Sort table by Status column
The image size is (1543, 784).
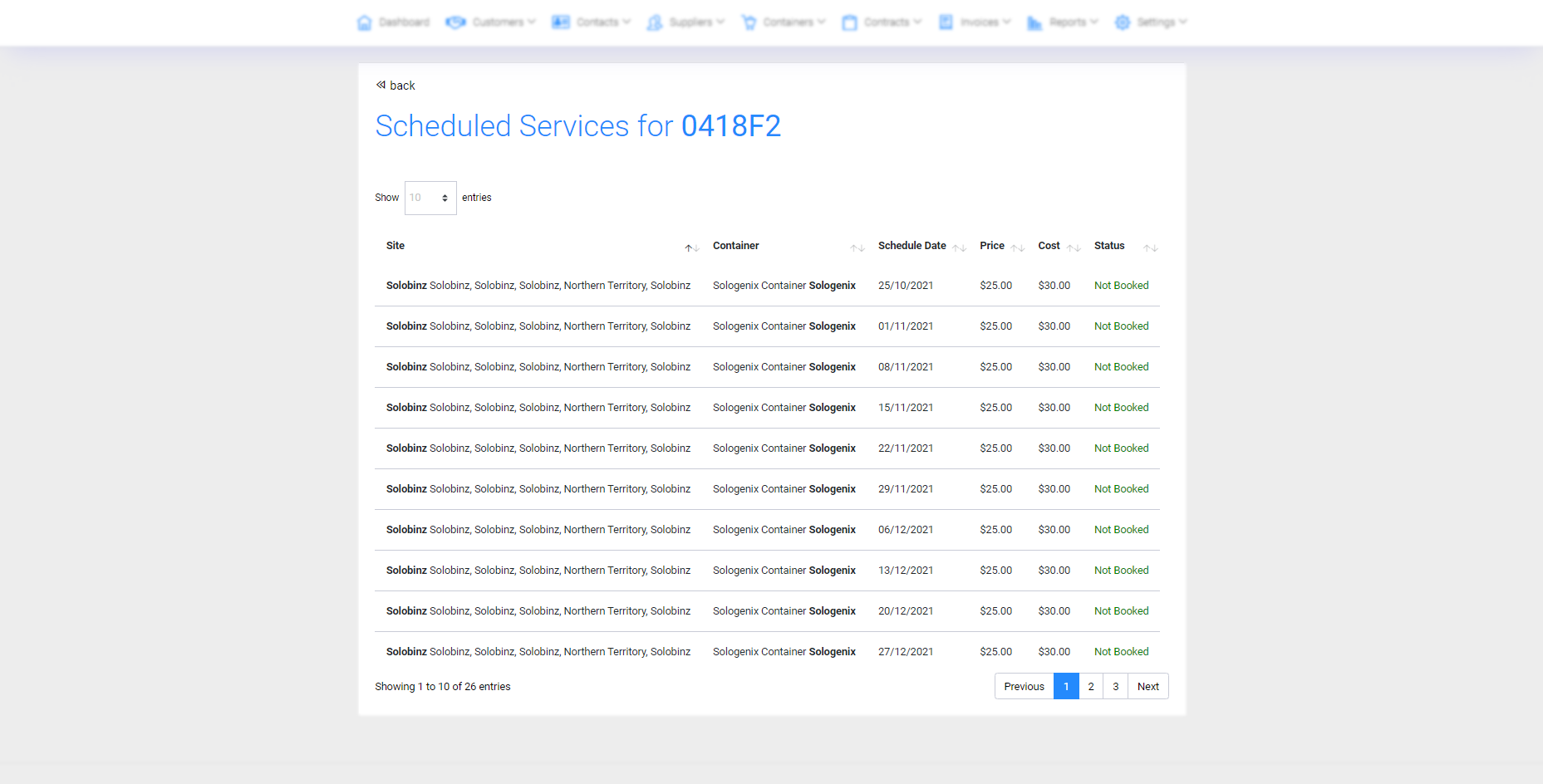pos(1109,246)
